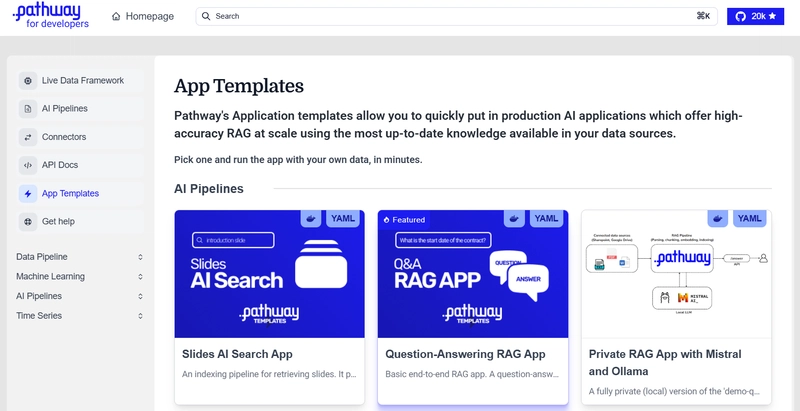Click the Homepage house icon

[x=116, y=16]
